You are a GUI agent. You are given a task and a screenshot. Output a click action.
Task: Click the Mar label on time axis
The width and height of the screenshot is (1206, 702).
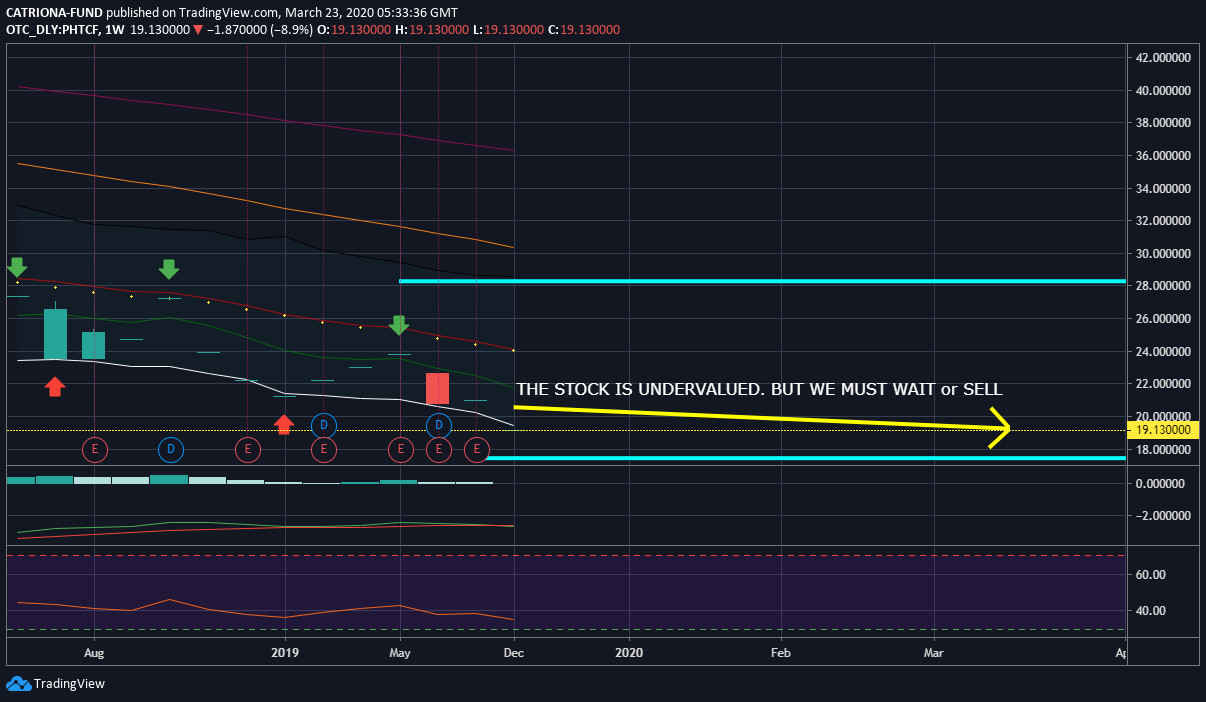934,652
